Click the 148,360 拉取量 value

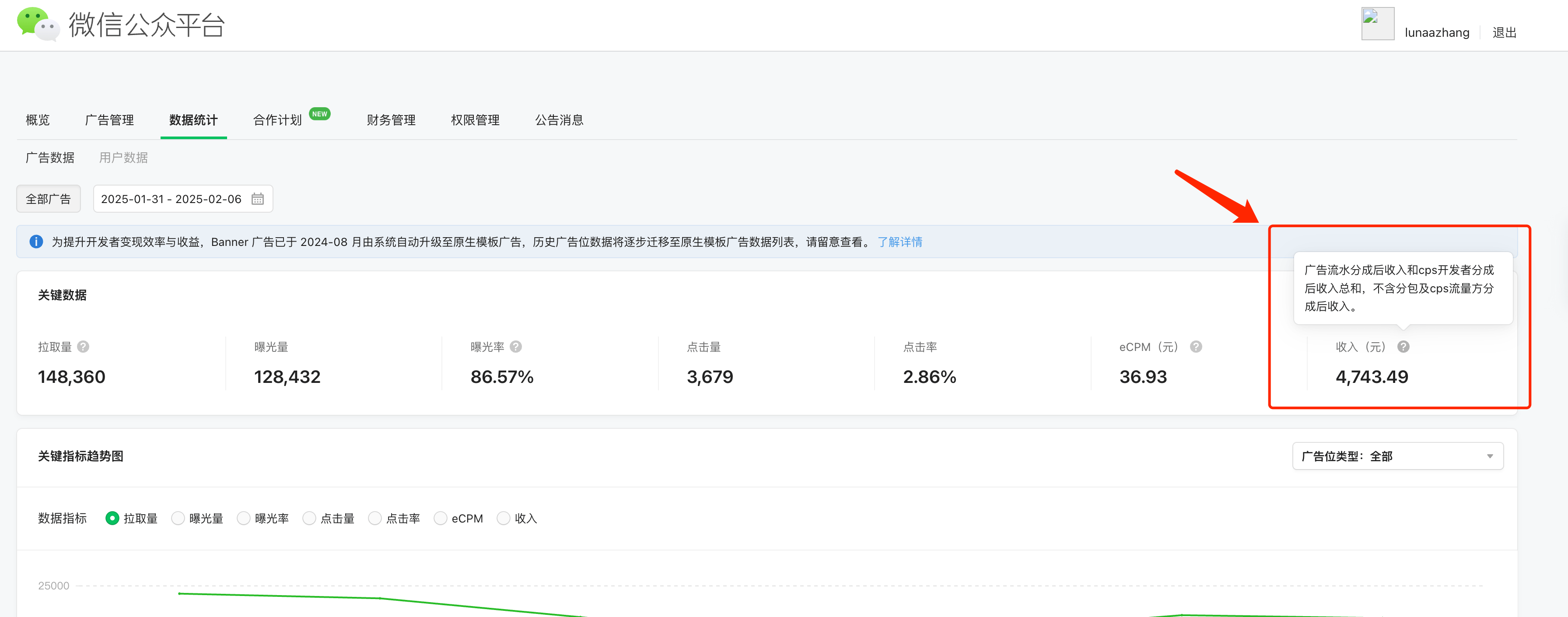tap(72, 377)
